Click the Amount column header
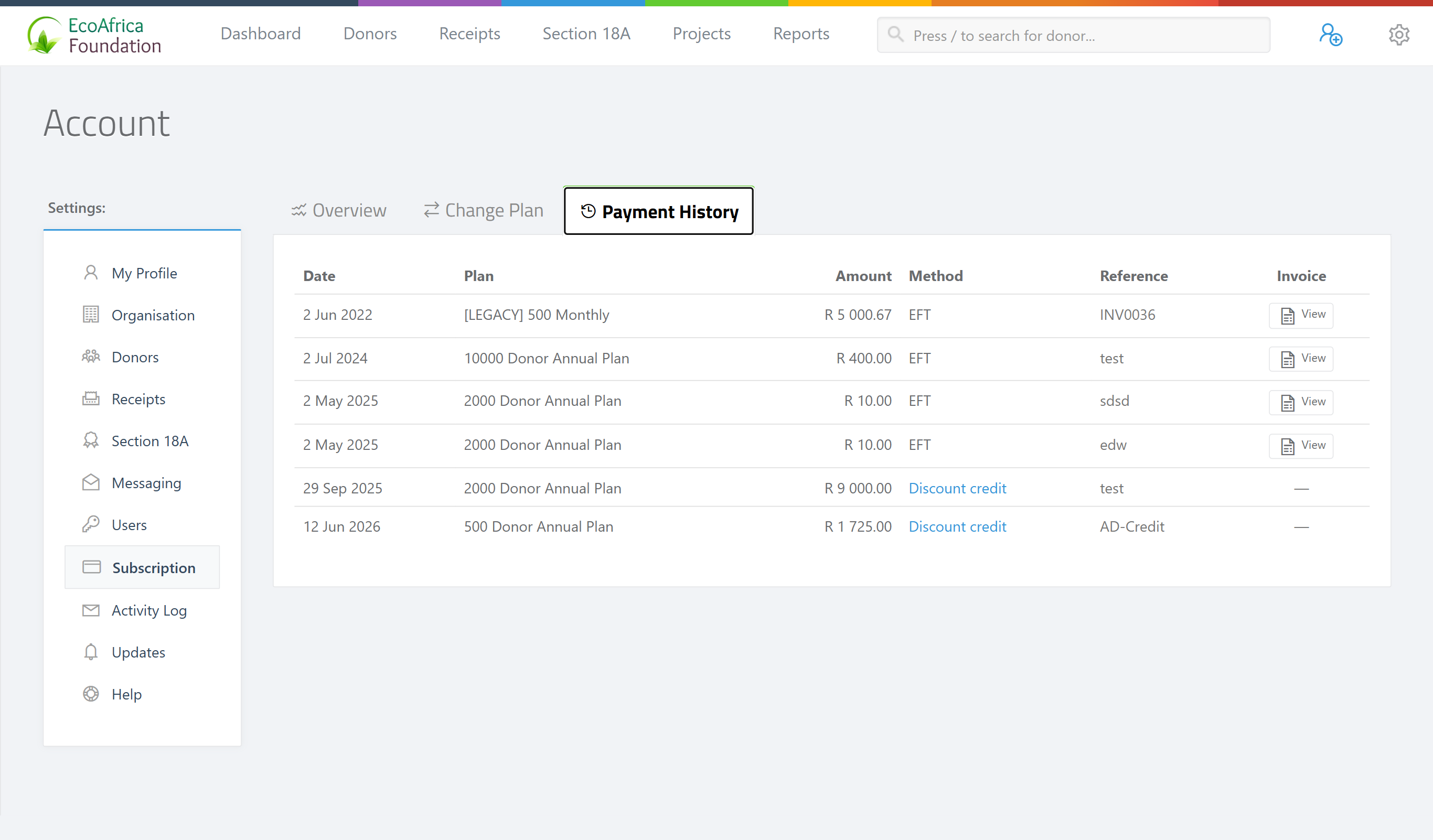 pyautogui.click(x=863, y=276)
